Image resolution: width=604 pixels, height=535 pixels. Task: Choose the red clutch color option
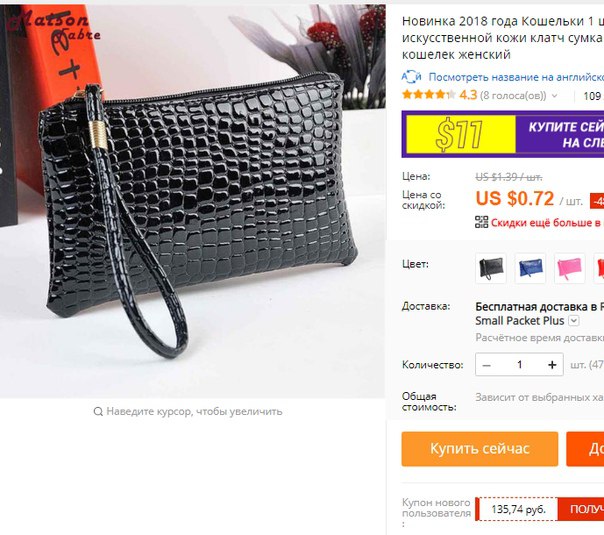pyautogui.click(x=599, y=268)
